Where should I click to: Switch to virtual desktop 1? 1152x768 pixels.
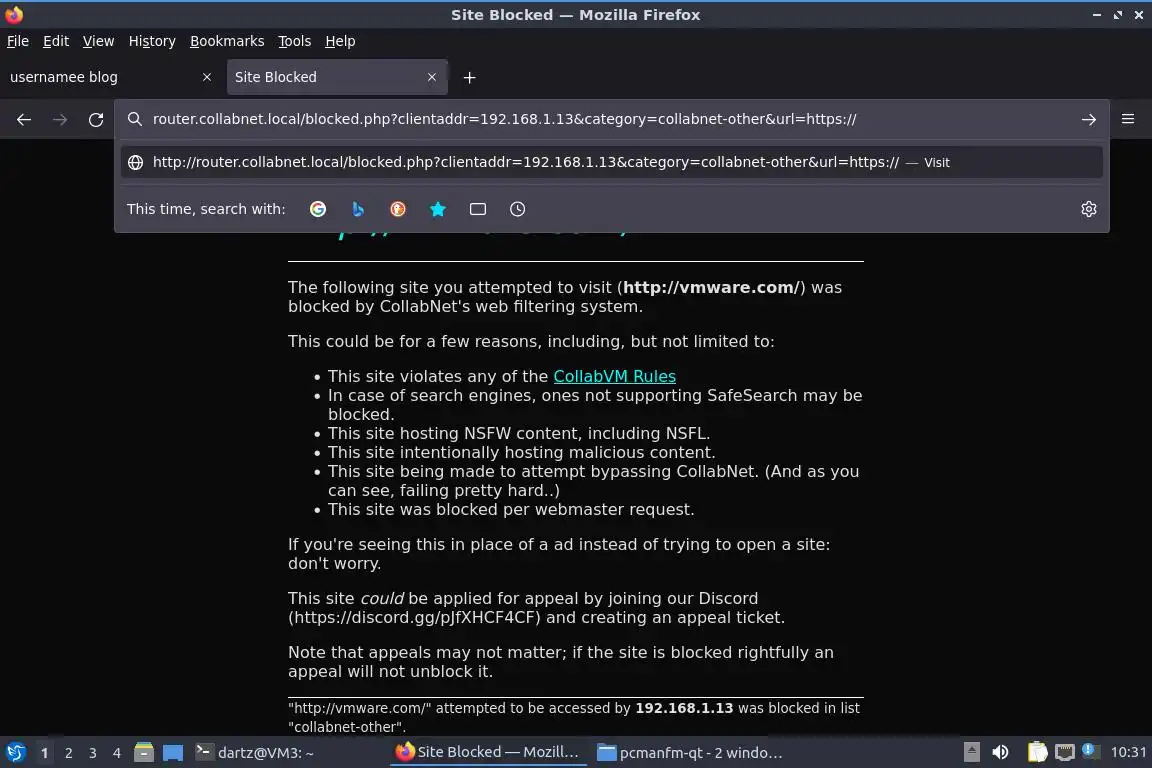44,753
